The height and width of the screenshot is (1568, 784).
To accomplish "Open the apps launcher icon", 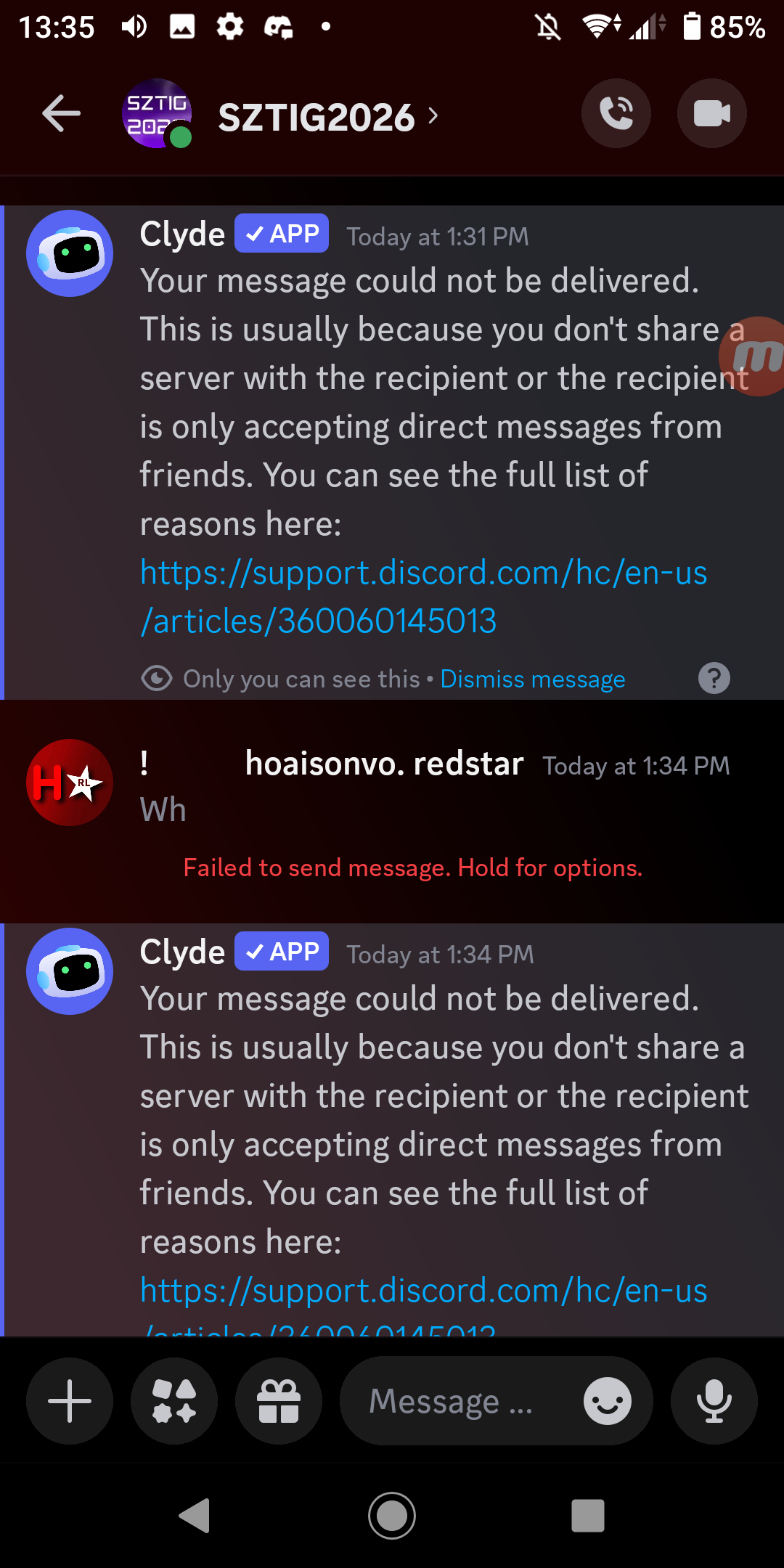I will pos(174,1400).
